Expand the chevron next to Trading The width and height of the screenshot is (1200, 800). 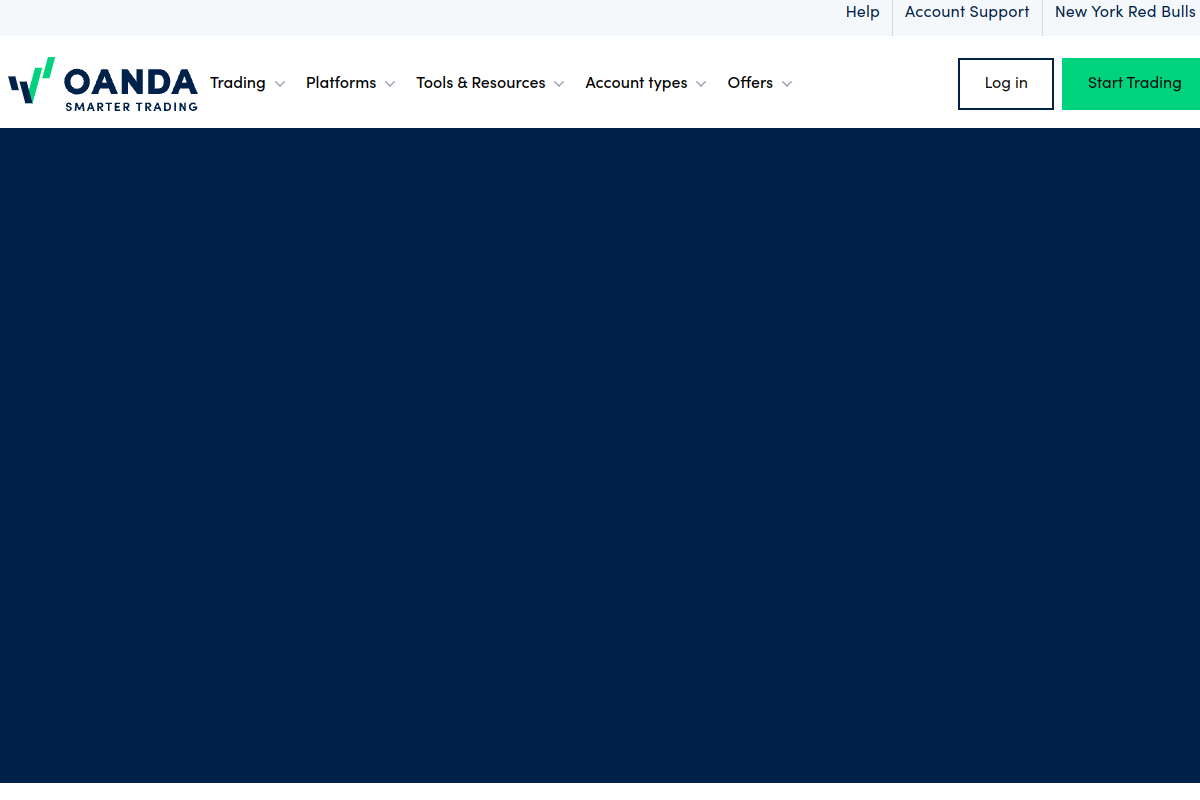(x=280, y=84)
